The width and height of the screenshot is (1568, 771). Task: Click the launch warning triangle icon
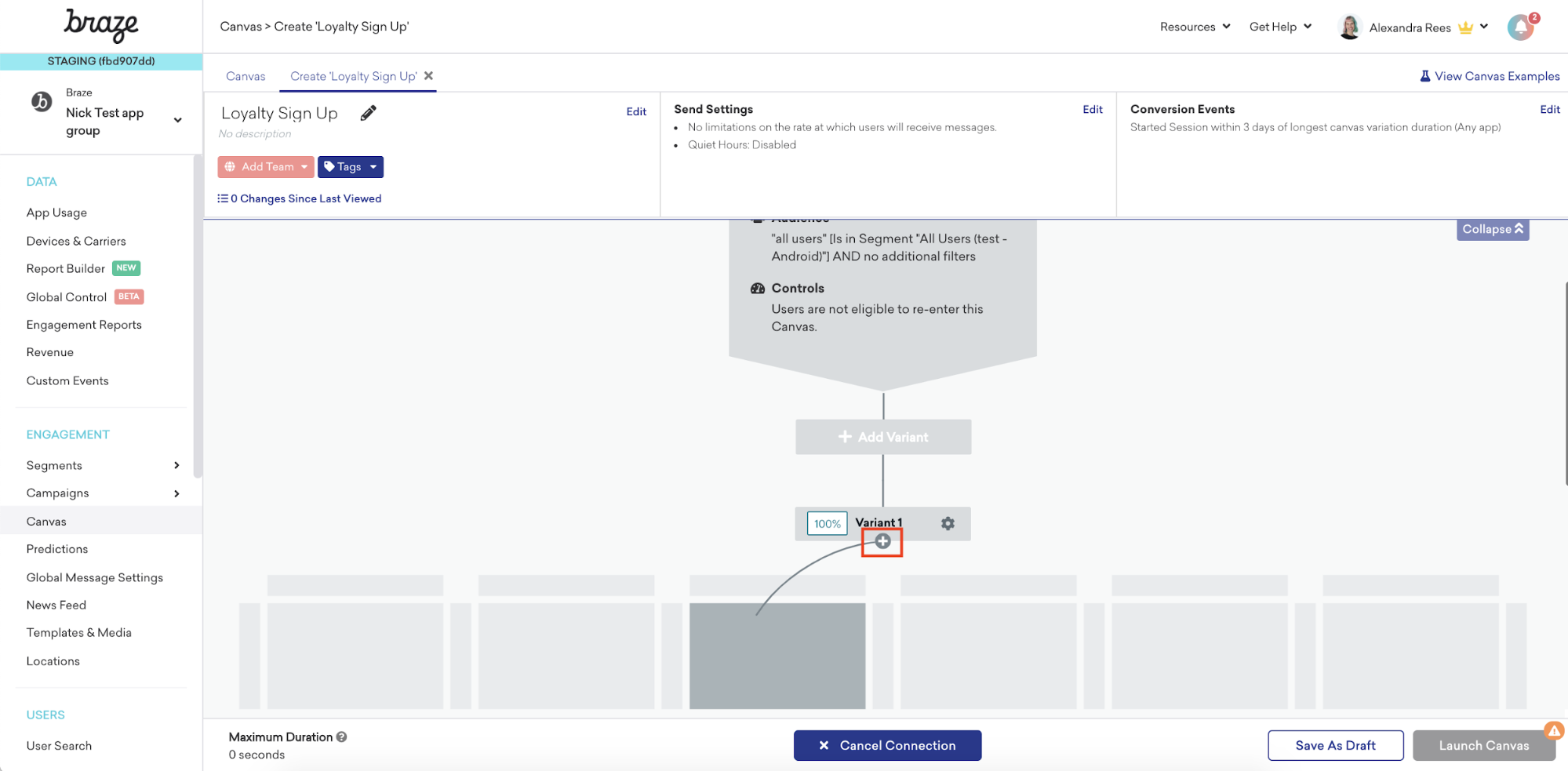[1554, 731]
